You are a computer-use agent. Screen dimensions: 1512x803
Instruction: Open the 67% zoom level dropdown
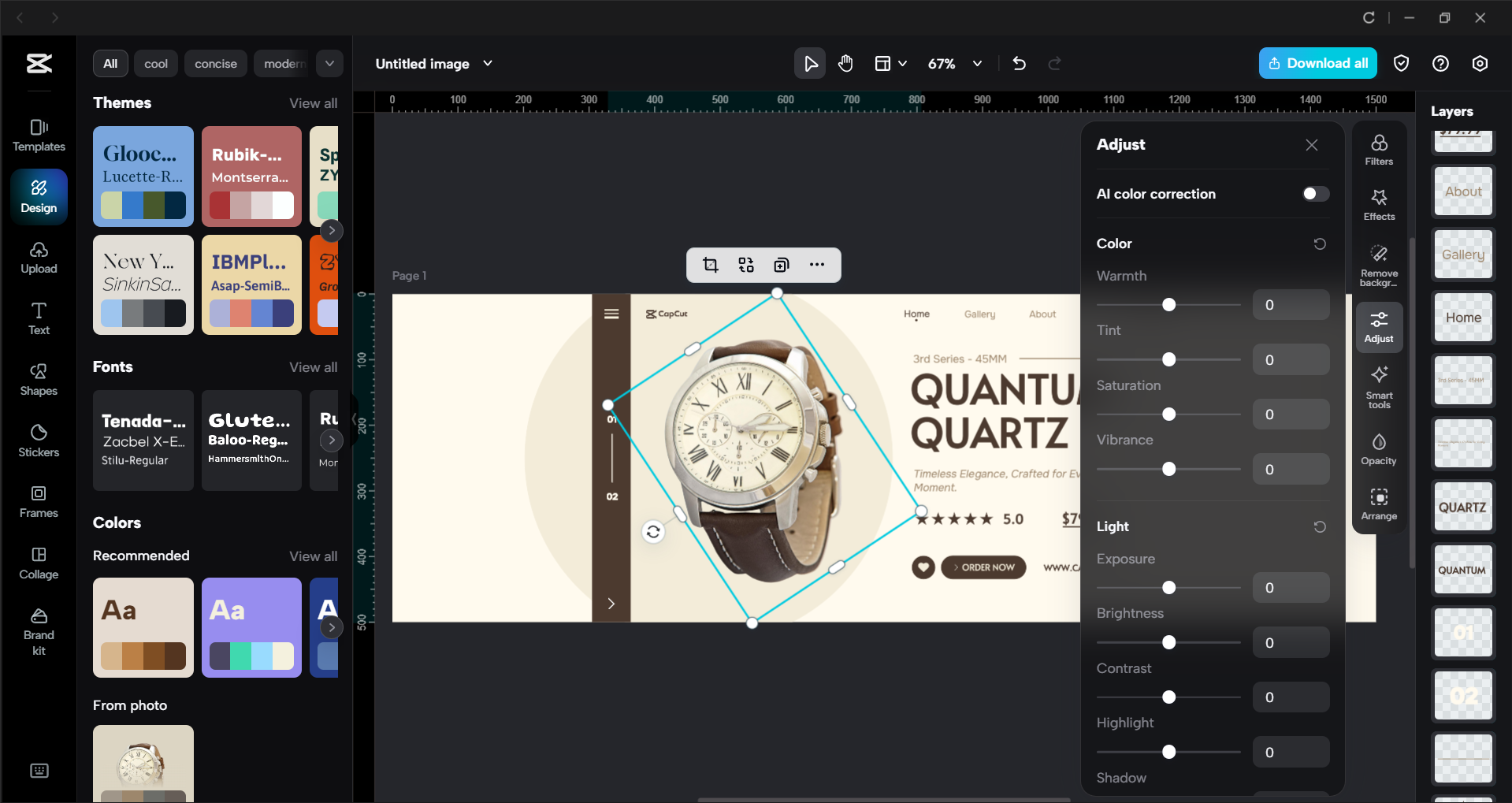tap(977, 64)
